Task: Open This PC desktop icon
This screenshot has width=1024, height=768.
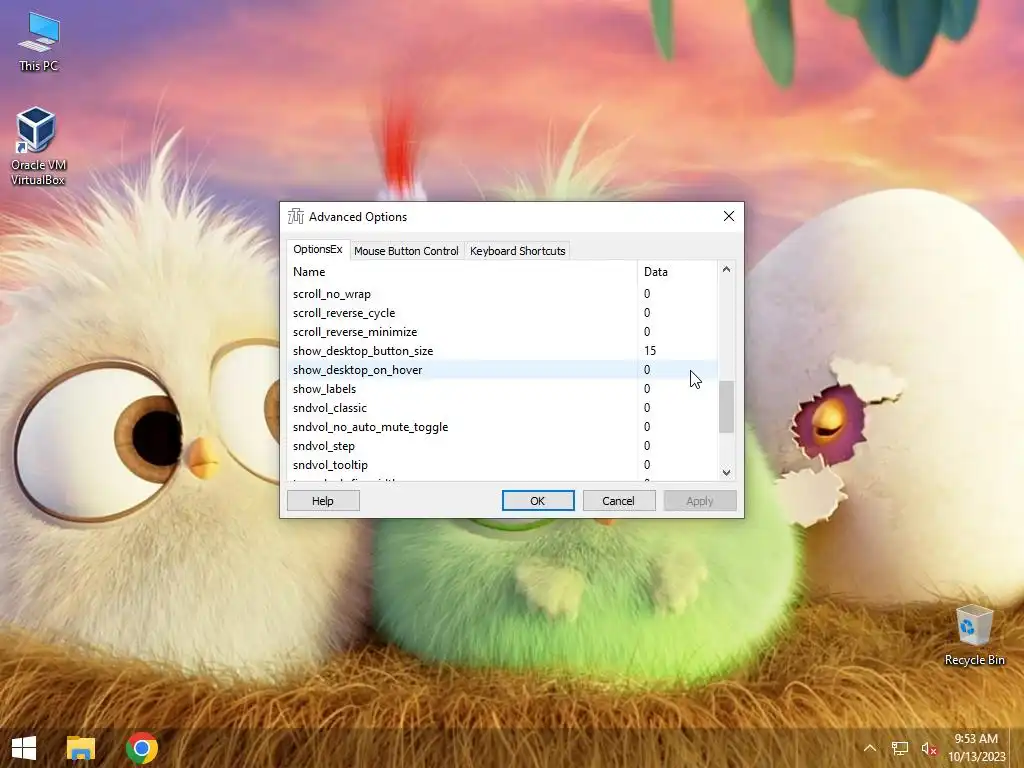Action: coord(39,42)
